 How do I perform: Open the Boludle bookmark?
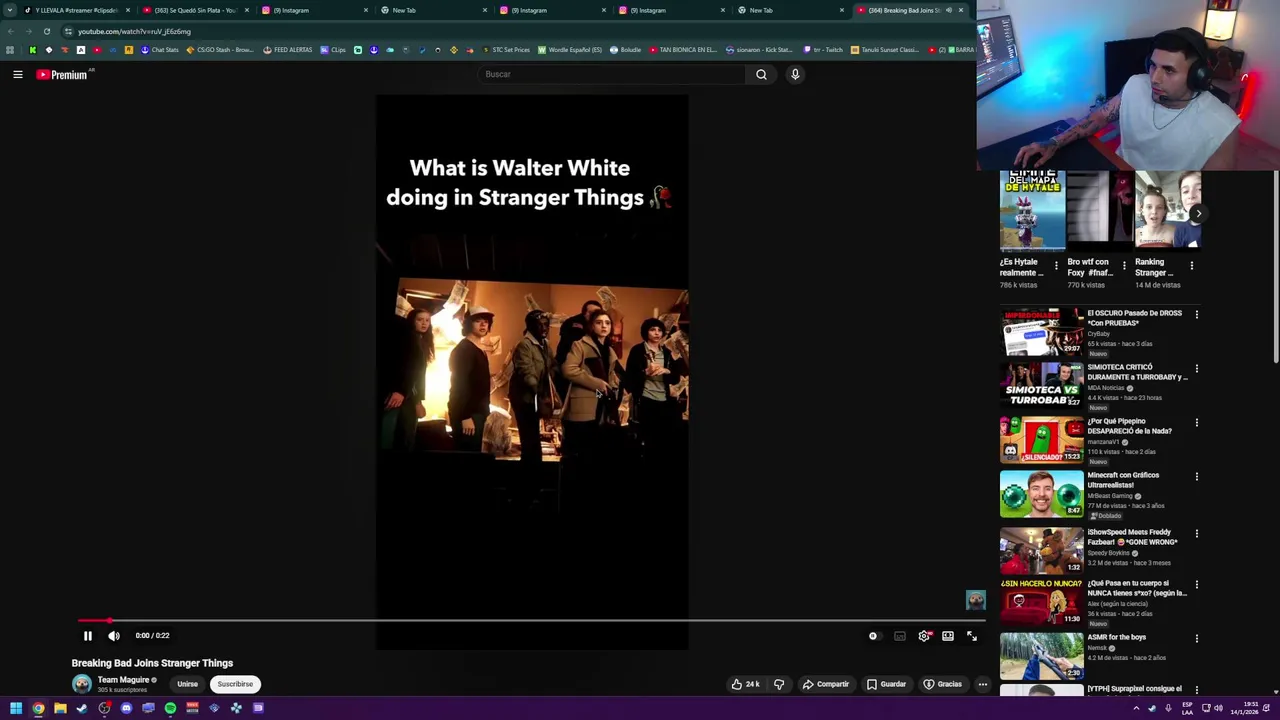(625, 49)
